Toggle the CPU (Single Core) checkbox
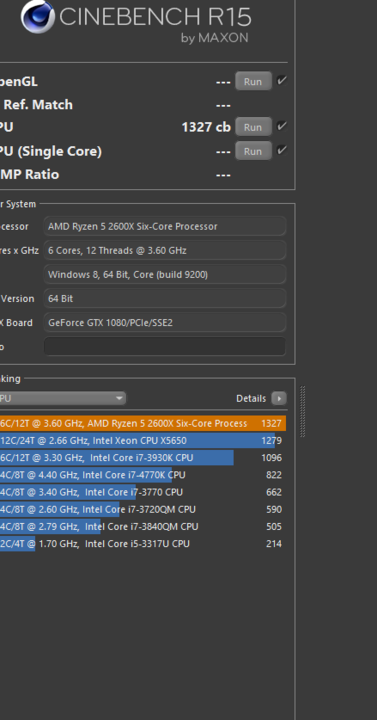Screen dimensions: 377x720 pos(281,150)
